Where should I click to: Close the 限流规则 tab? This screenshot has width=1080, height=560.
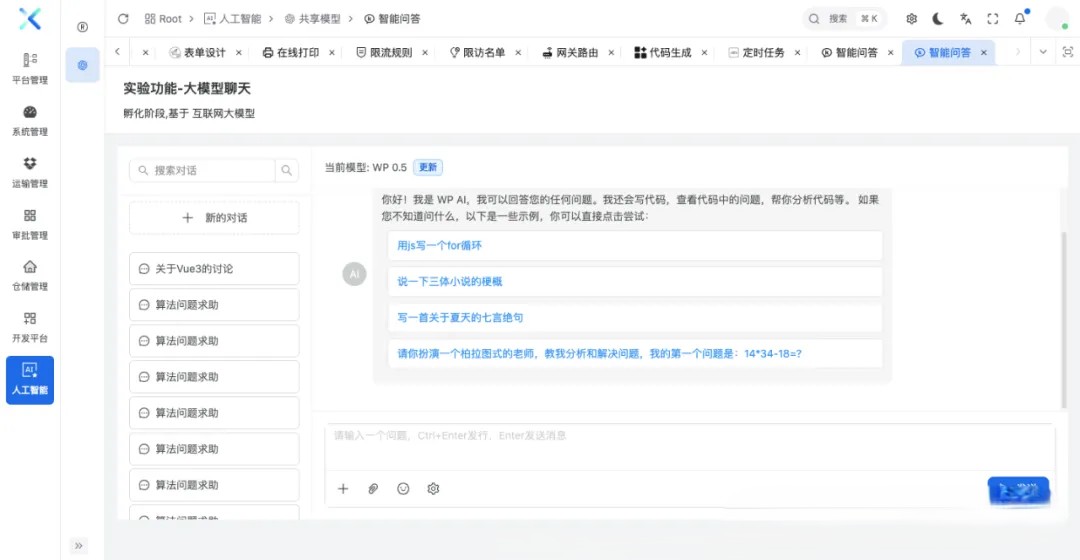[x=425, y=52]
